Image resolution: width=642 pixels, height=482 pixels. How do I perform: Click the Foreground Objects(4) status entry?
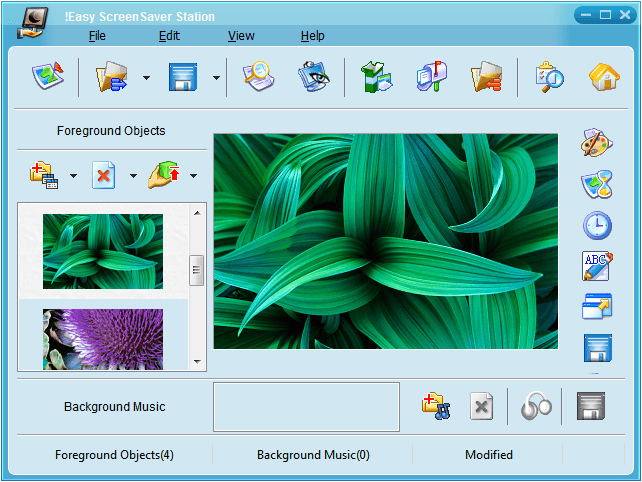pyautogui.click(x=114, y=455)
